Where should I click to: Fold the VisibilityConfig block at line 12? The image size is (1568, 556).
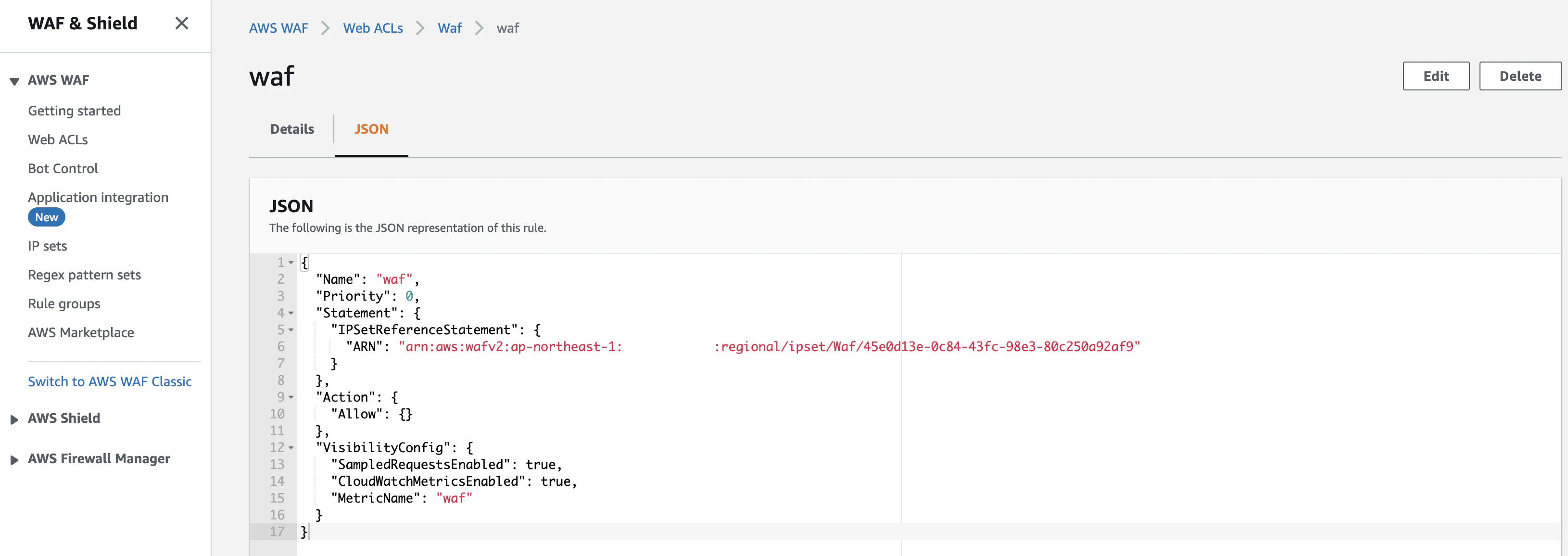coord(291,448)
